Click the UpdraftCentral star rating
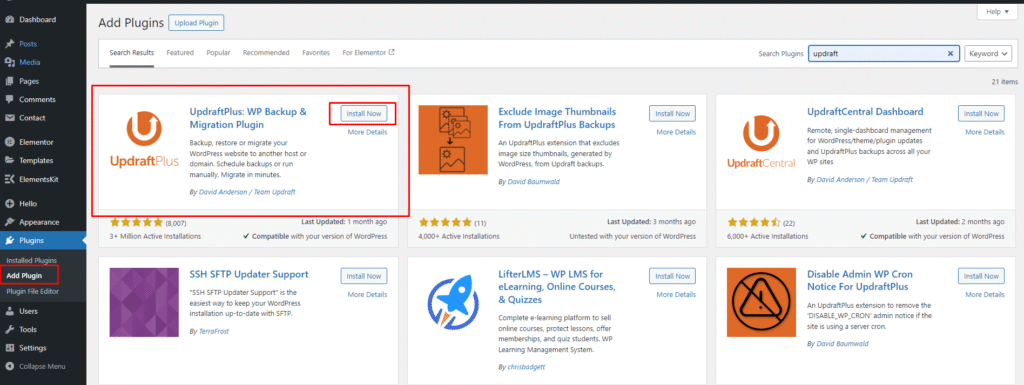Image resolution: width=1024 pixels, height=385 pixels. tap(754, 222)
